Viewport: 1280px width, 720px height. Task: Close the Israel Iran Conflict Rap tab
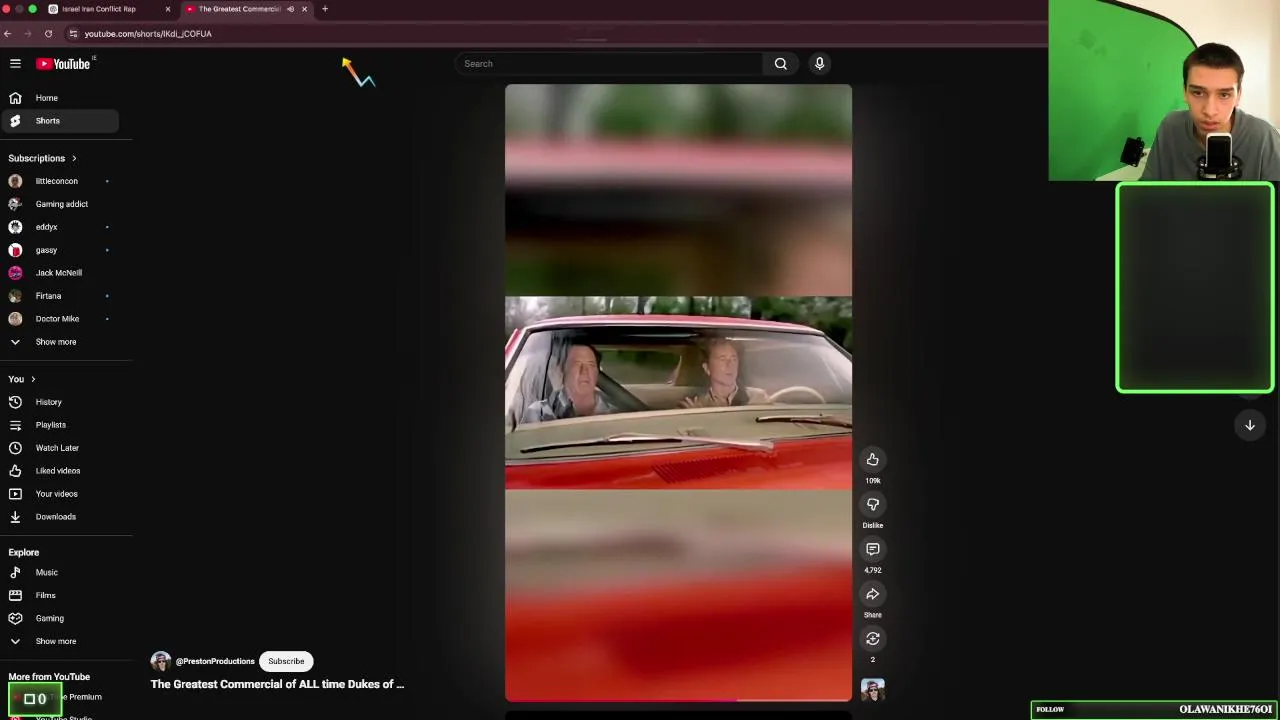(168, 9)
